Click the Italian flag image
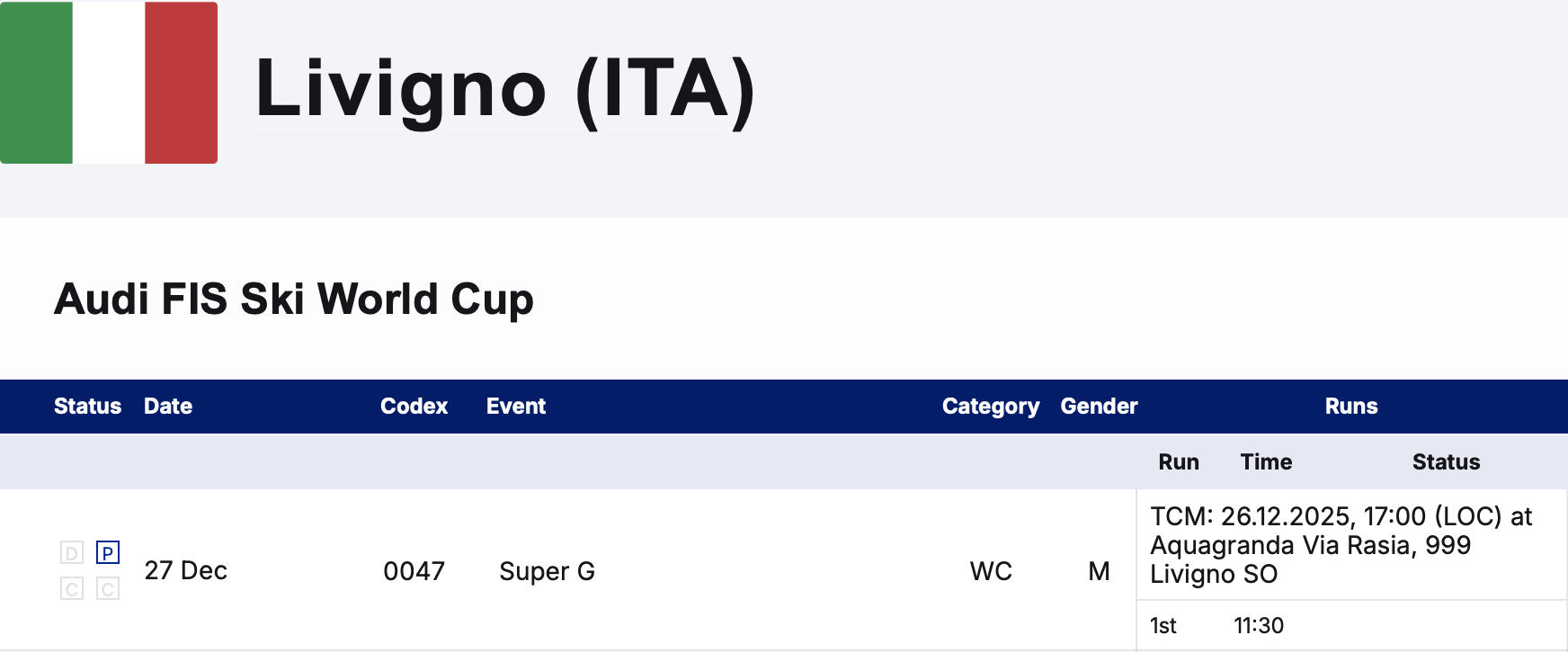Screen dimensions: 1568x653 109,83
